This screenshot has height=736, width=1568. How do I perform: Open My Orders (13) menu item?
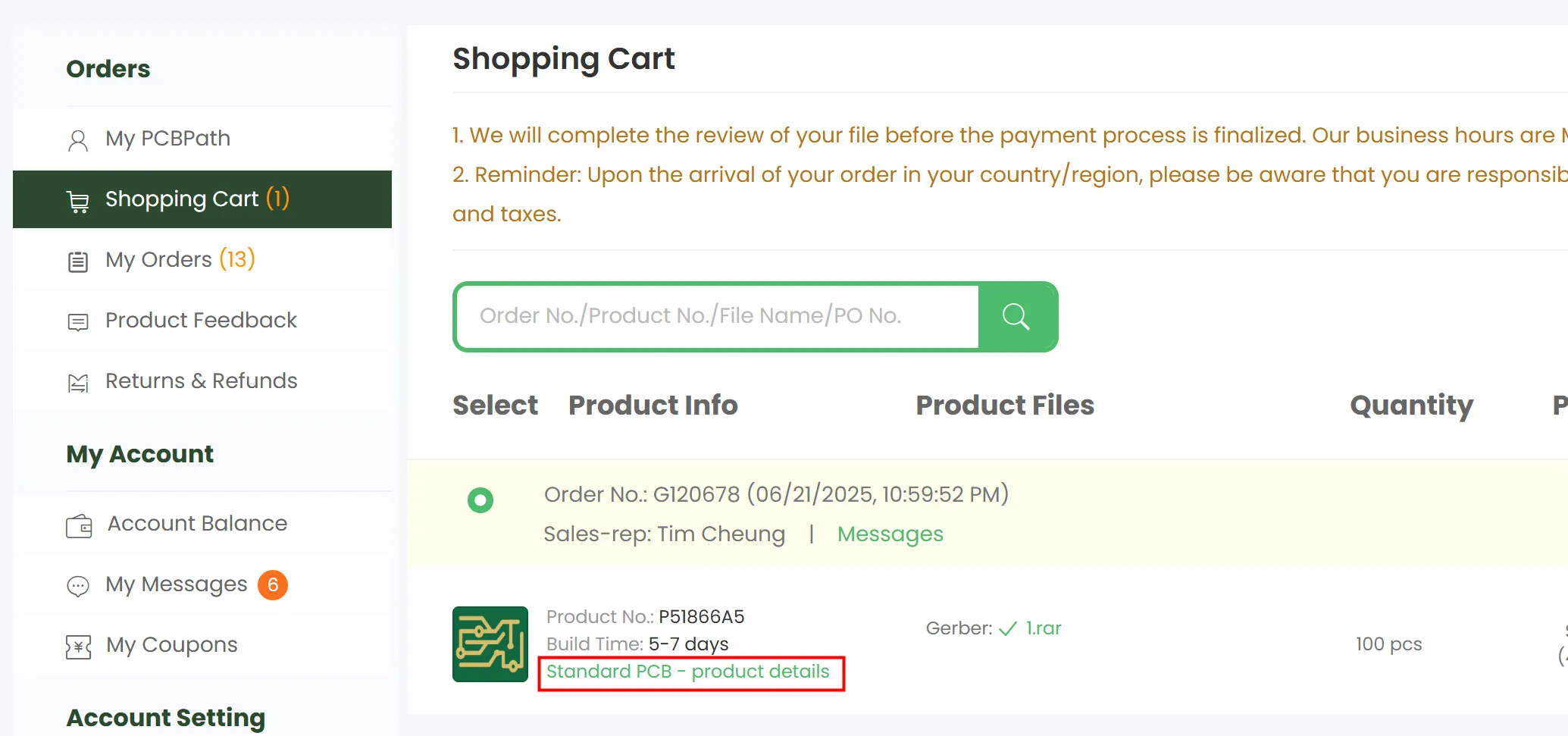pos(180,260)
